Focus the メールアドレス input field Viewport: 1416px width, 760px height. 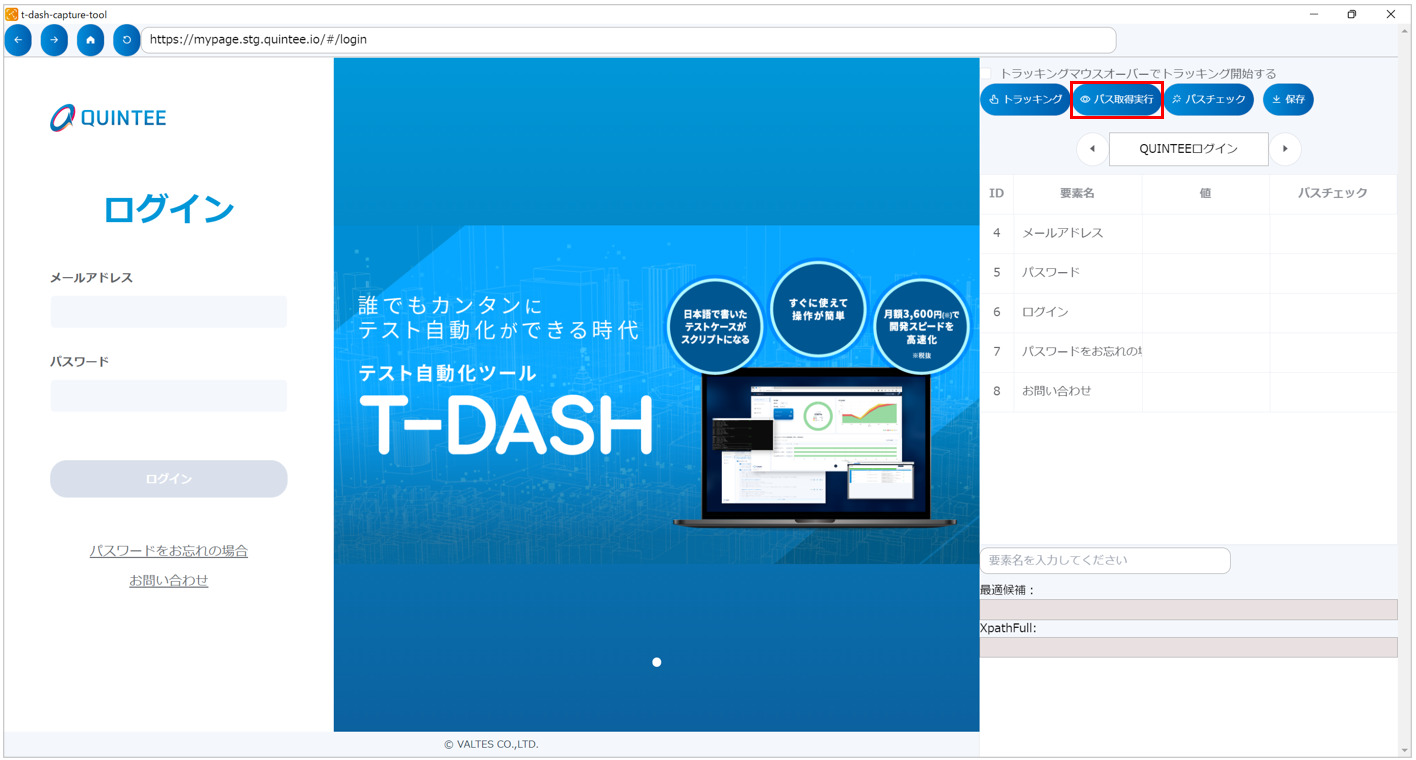169,312
